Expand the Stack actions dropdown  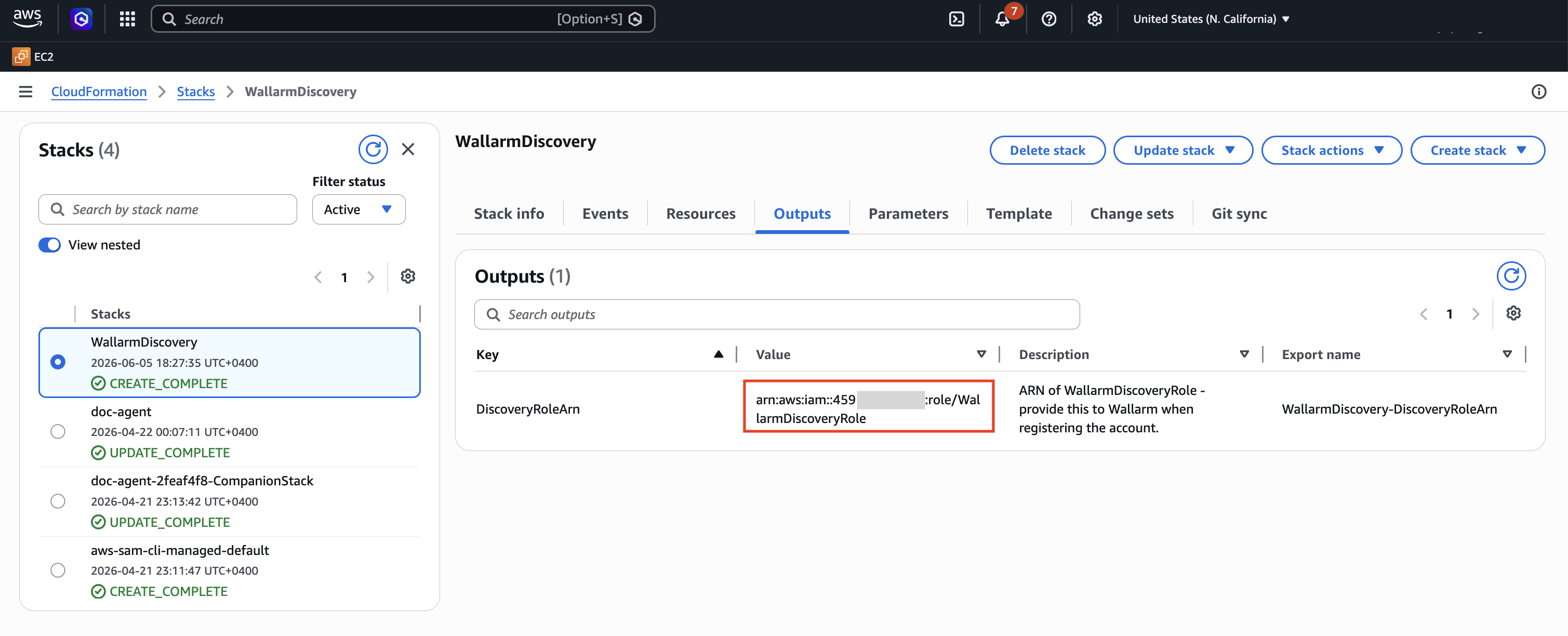click(1331, 150)
